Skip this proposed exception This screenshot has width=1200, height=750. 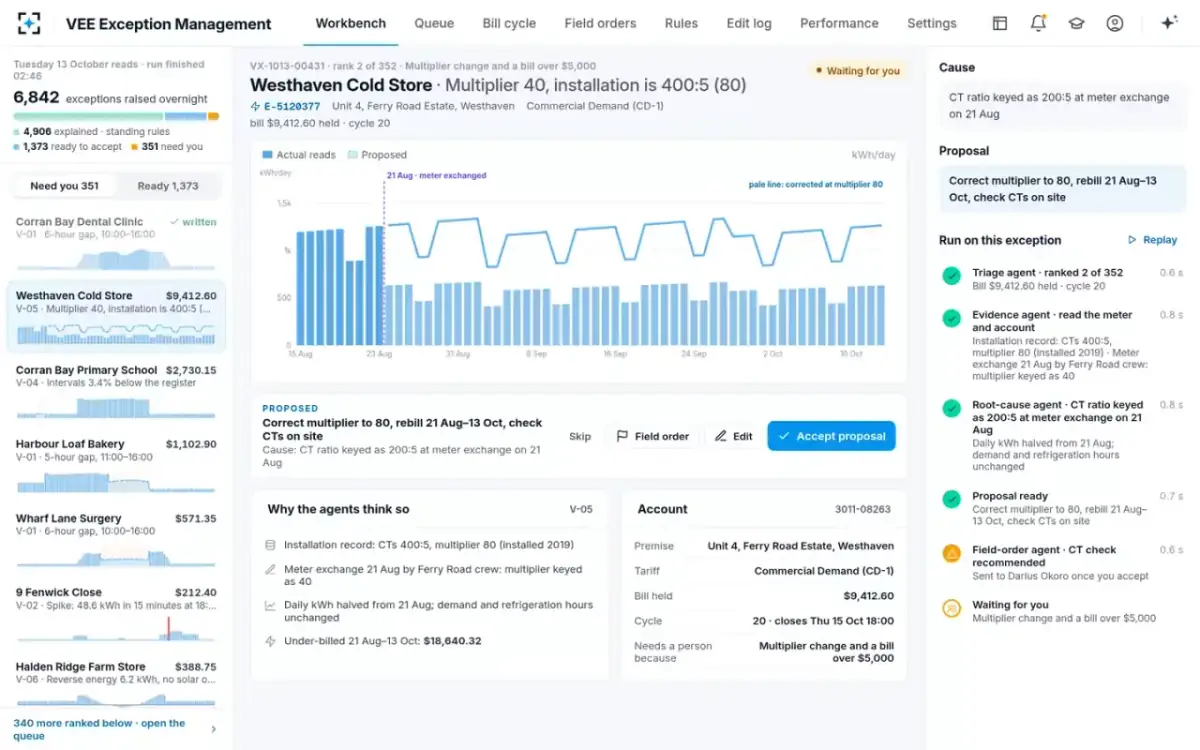pos(580,436)
